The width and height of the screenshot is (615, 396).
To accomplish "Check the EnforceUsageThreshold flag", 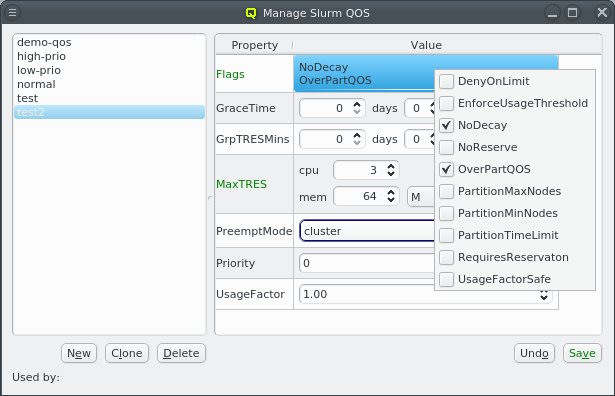I will tap(446, 103).
